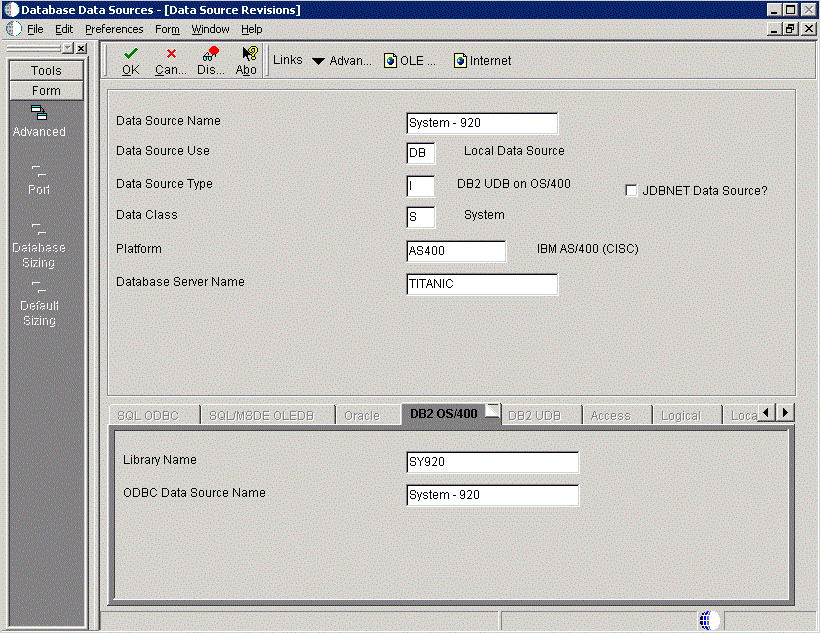Open the Preferences menu
The width and height of the screenshot is (820, 633).
click(114, 29)
